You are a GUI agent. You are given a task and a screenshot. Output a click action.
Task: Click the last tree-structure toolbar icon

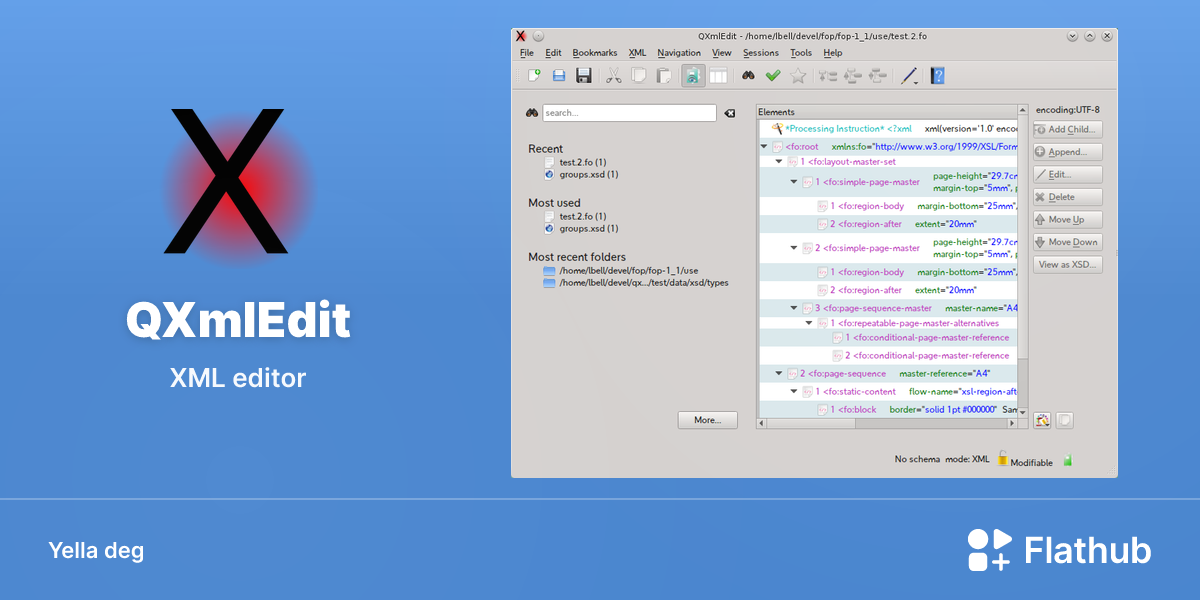[x=878, y=75]
